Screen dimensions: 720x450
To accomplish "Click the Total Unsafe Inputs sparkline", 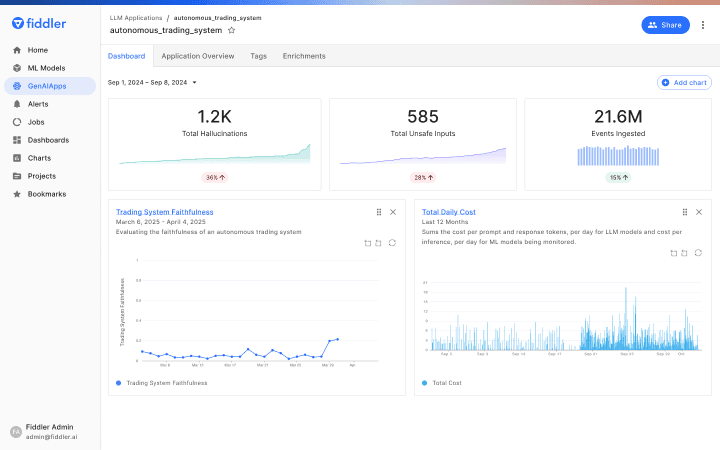I will [x=423, y=156].
